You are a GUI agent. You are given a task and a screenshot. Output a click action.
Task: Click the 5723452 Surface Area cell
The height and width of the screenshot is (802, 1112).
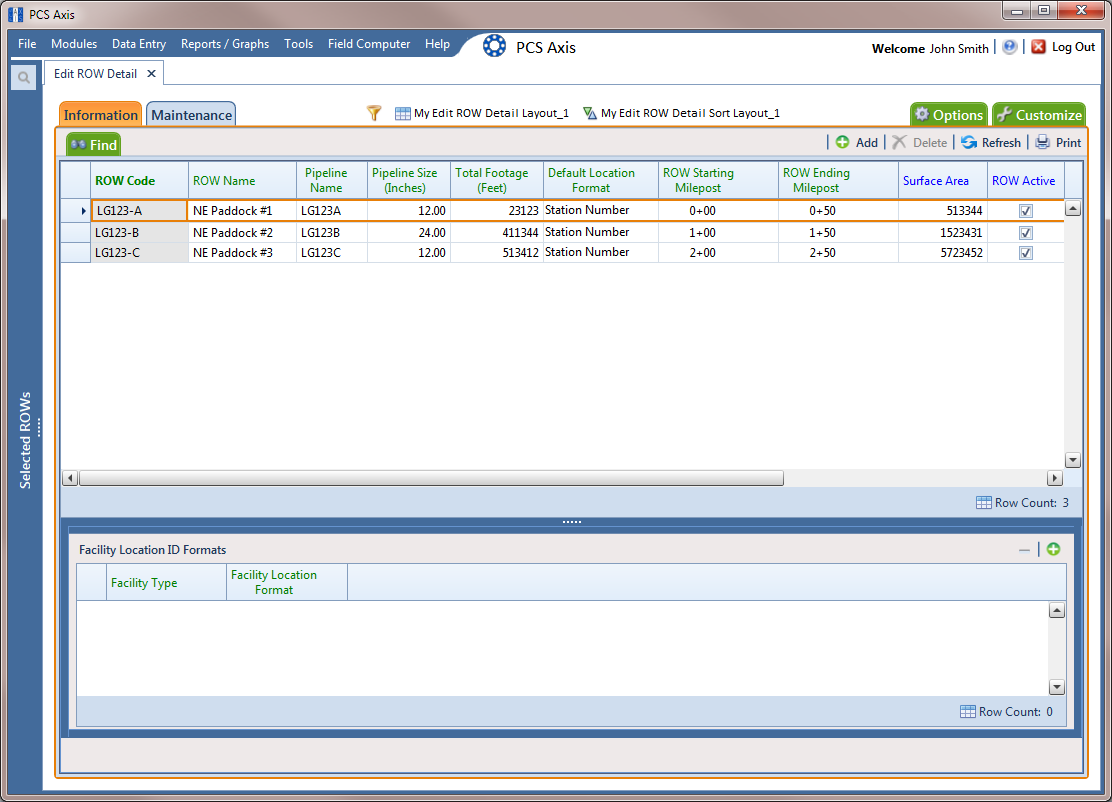(943, 253)
